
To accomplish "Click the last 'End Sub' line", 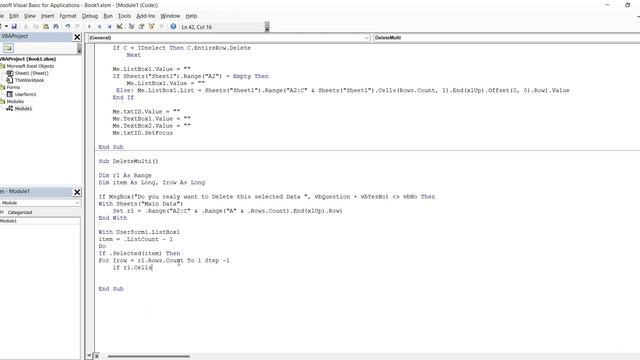I will [x=111, y=289].
